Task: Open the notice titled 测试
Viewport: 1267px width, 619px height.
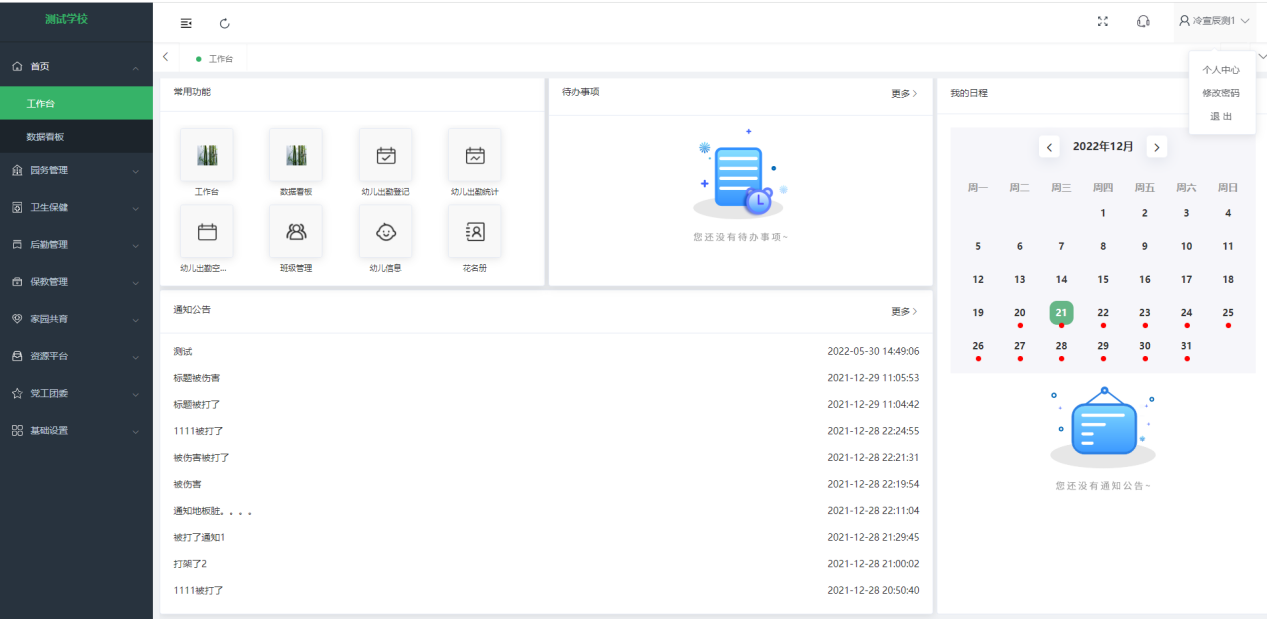Action: click(182, 352)
